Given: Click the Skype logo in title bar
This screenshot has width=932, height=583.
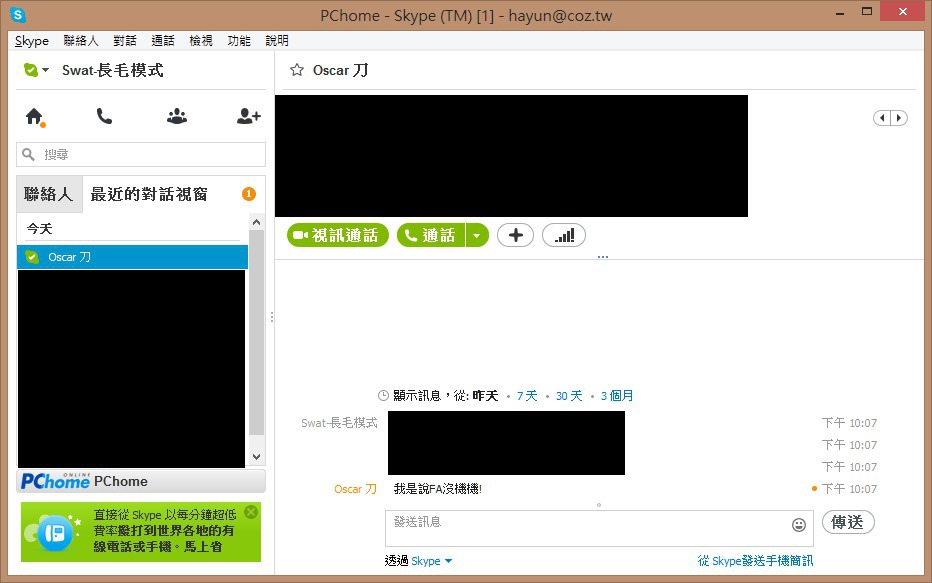Looking at the screenshot, I should pyautogui.click(x=18, y=15).
